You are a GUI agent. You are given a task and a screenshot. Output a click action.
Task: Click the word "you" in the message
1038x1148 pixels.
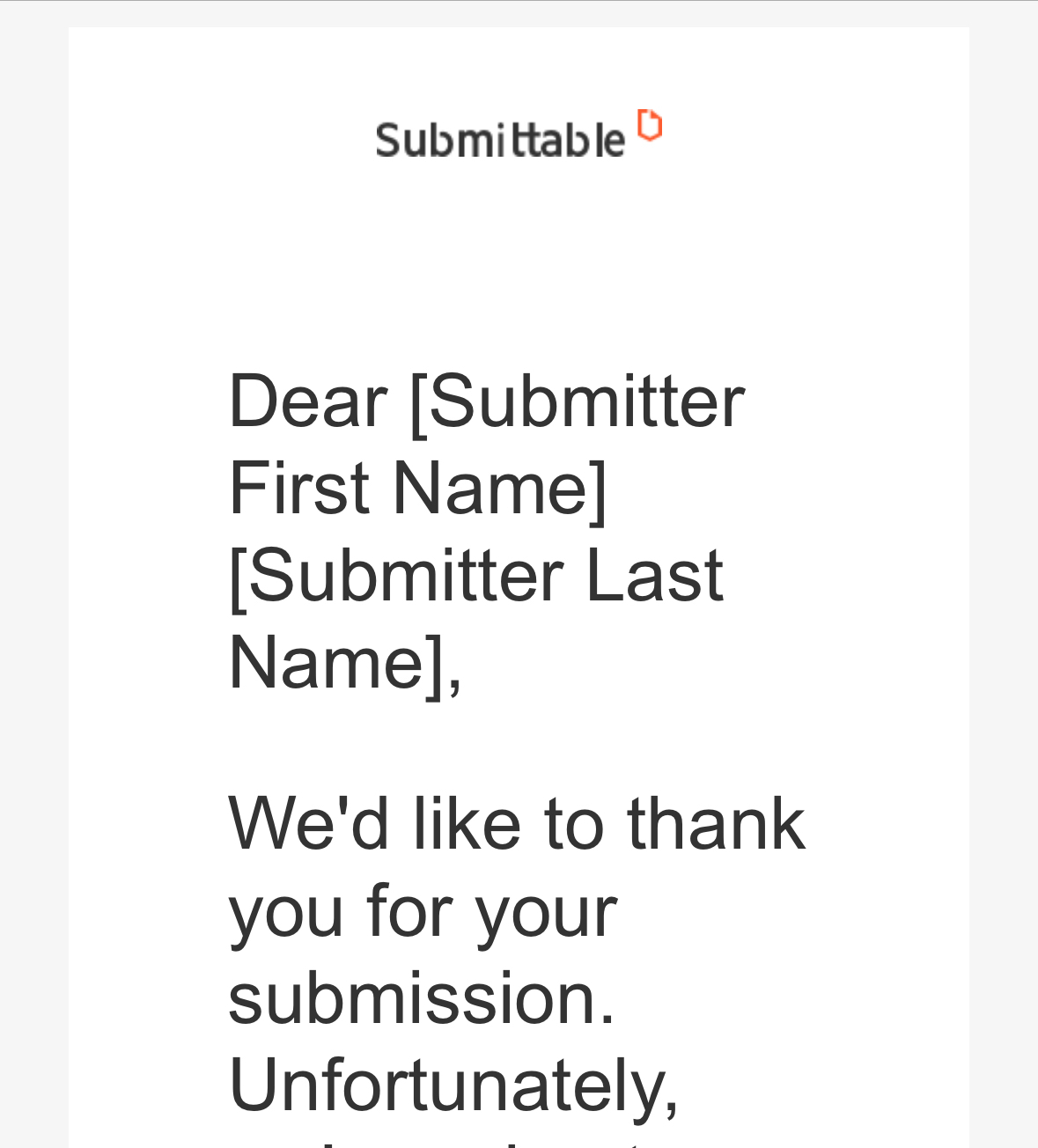(x=286, y=910)
